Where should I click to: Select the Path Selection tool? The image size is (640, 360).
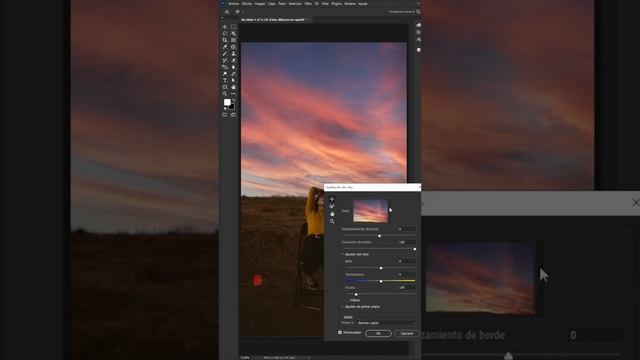233,80
